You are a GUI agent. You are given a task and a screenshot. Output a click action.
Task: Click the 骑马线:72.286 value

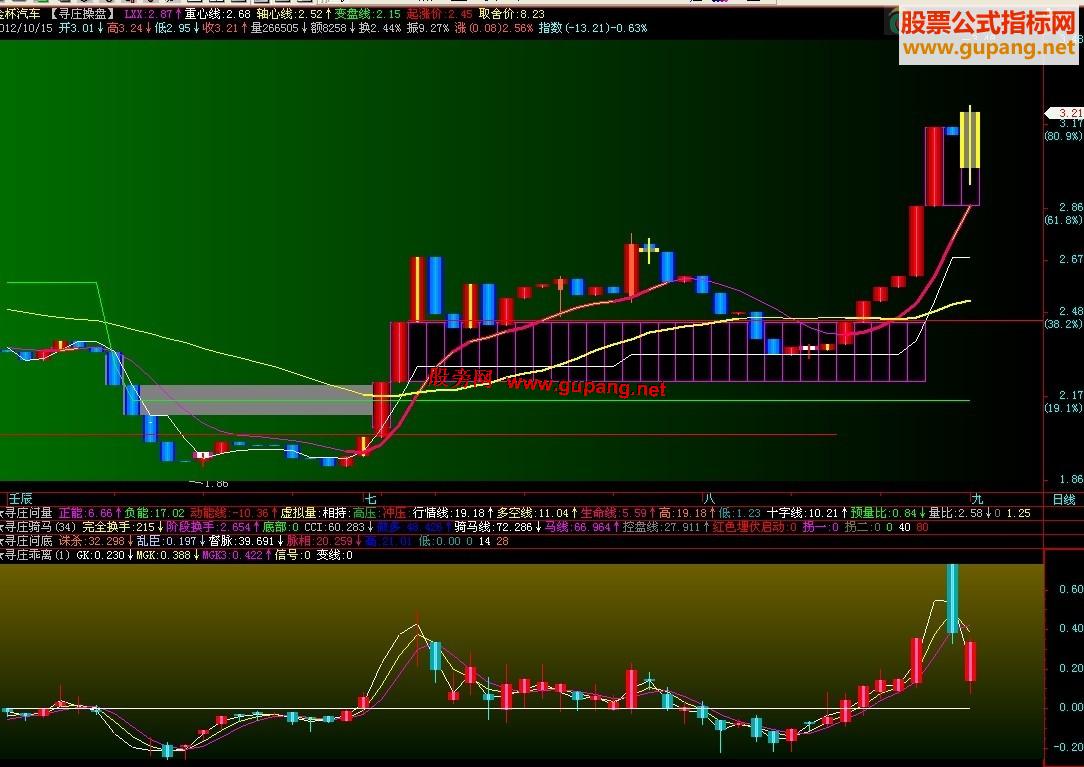tap(494, 527)
